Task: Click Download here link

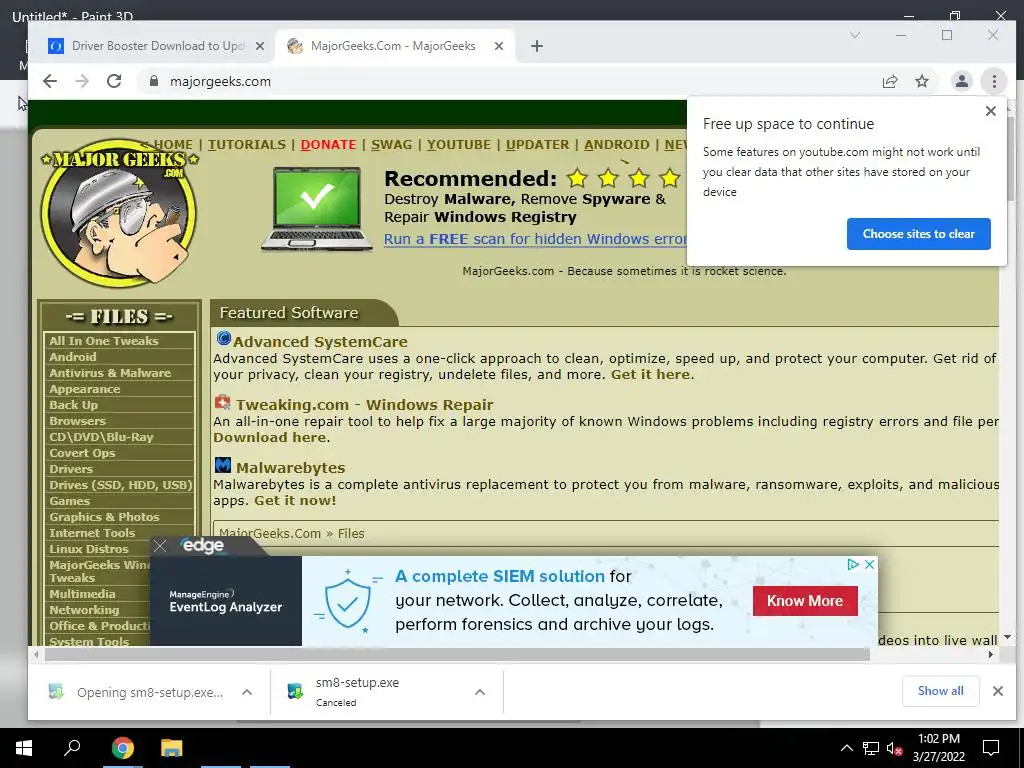Action: click(x=269, y=438)
